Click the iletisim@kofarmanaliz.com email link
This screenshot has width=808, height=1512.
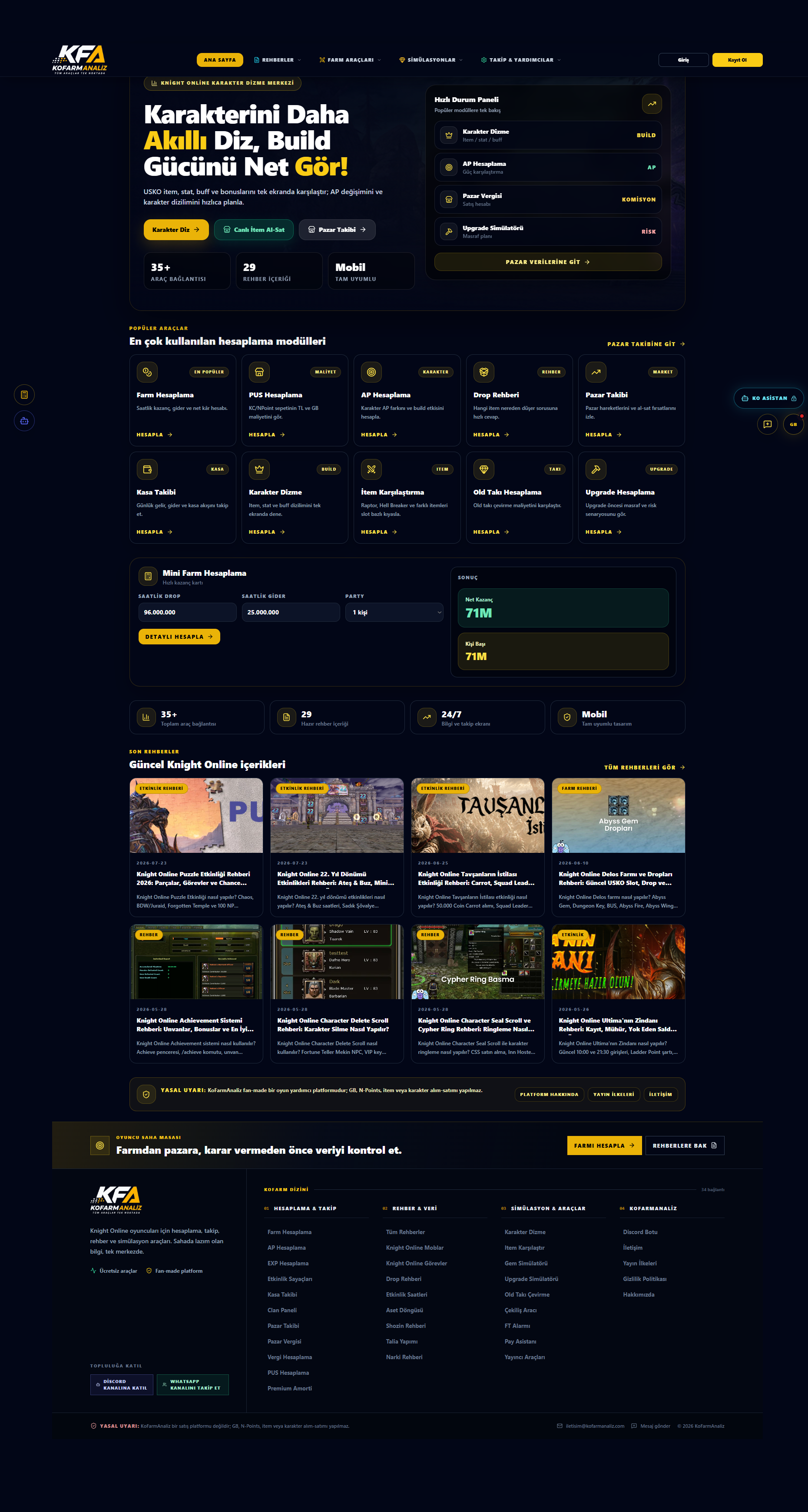(591, 1426)
